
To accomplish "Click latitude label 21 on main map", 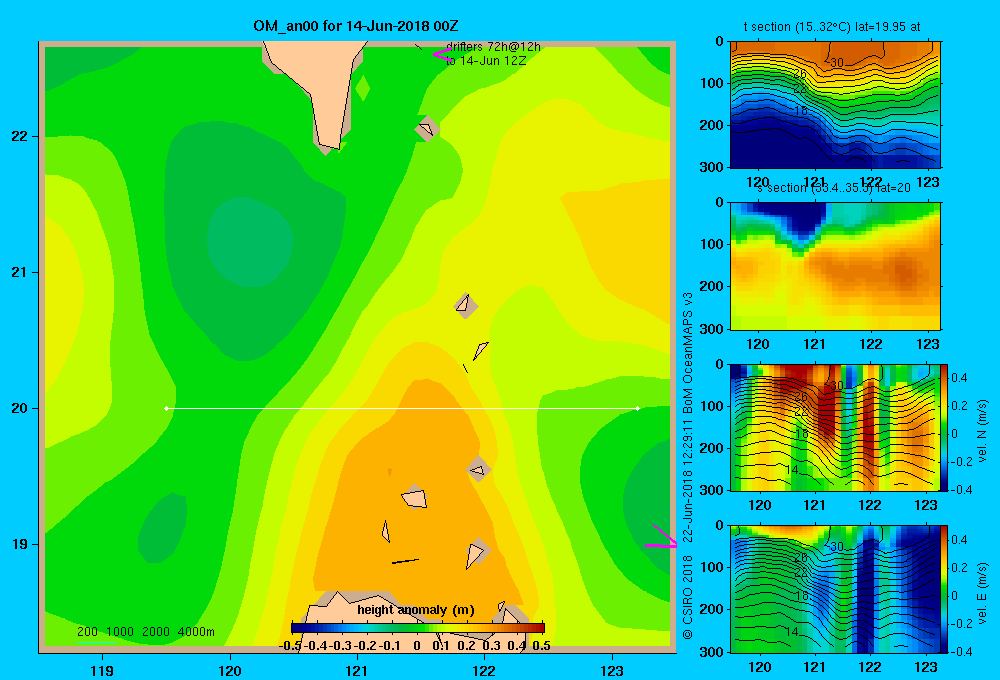I will pos(19,272).
